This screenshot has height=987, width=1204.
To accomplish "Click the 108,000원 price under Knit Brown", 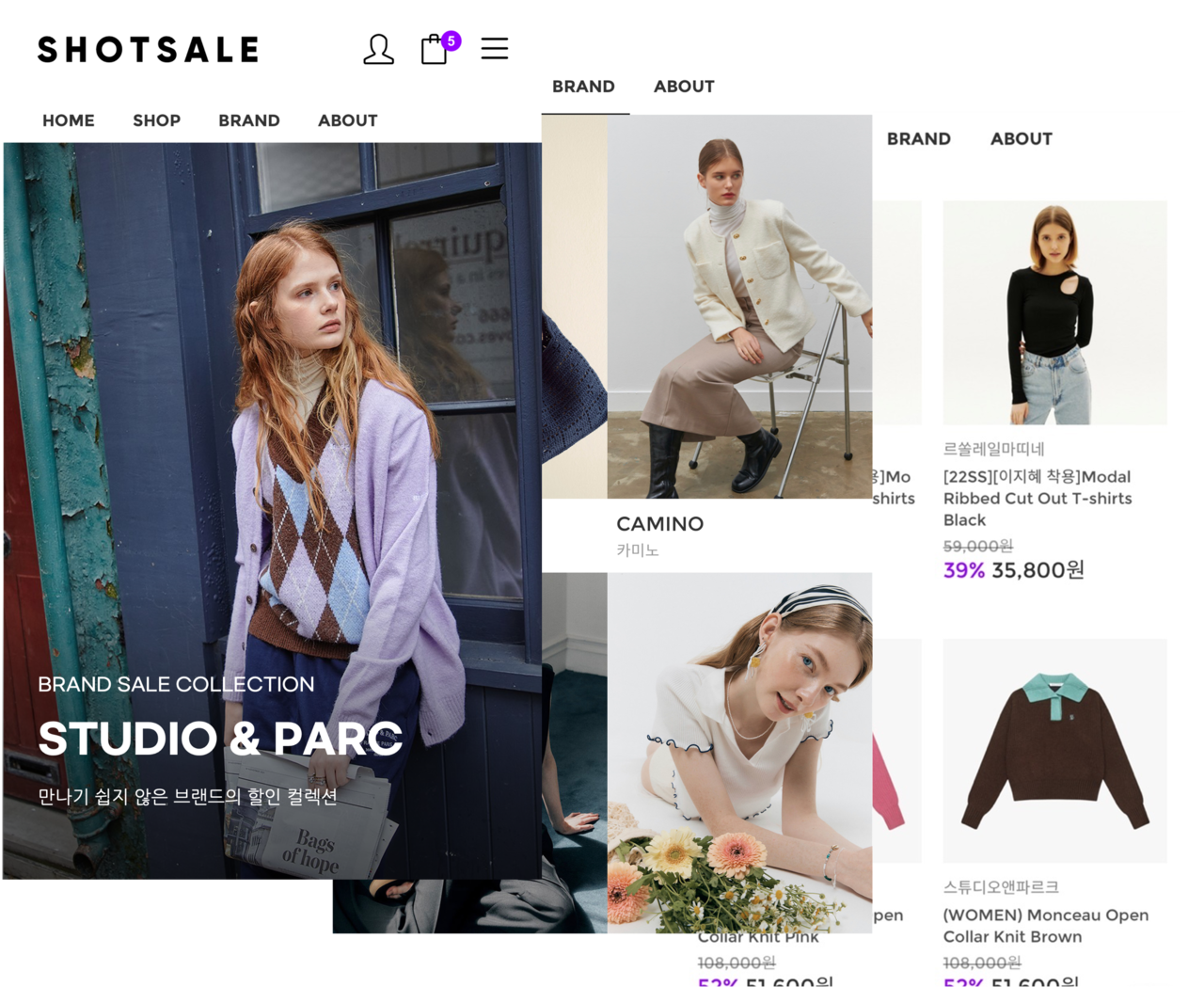I will pos(982,963).
